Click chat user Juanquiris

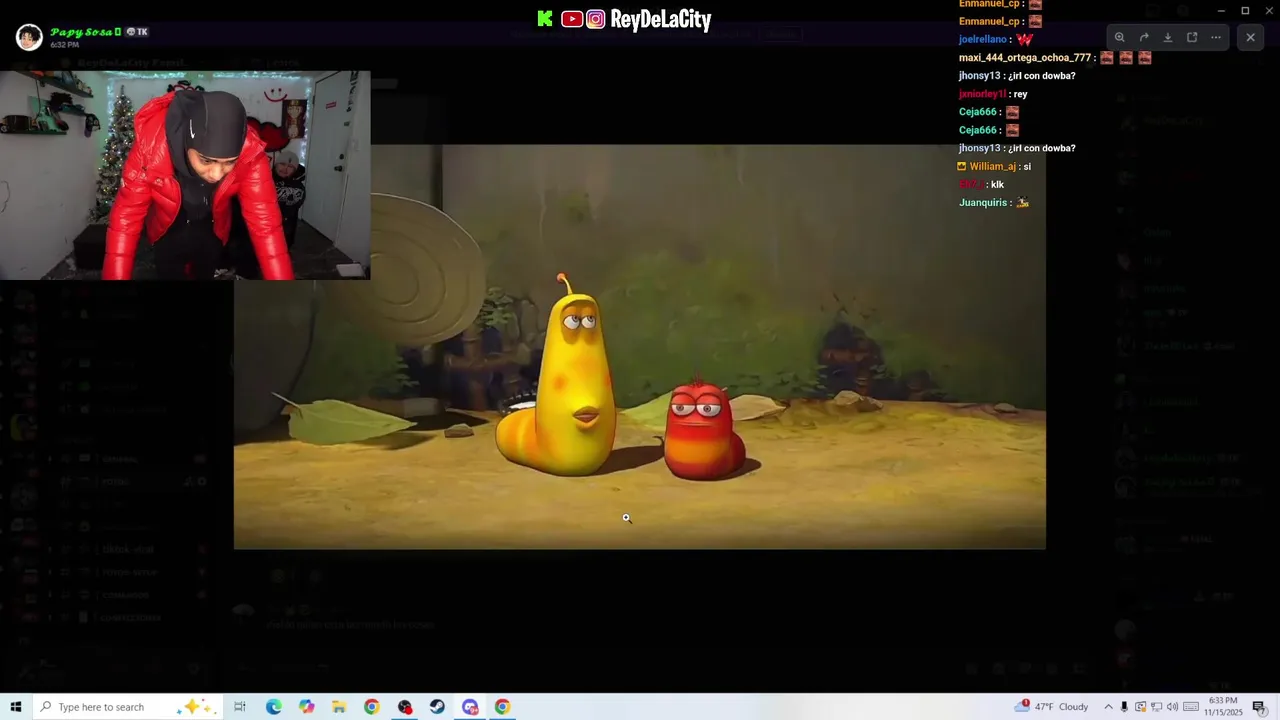pyautogui.click(x=983, y=202)
